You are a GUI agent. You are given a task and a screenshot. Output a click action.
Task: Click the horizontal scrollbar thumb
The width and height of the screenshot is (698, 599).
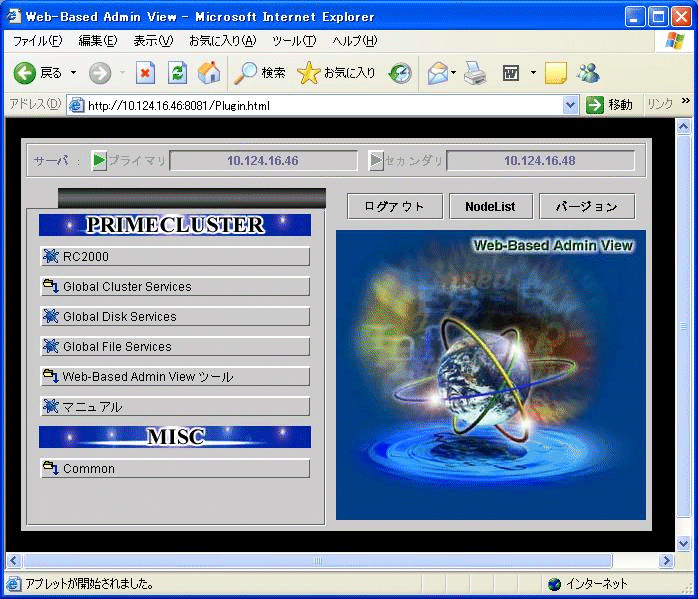(317, 560)
